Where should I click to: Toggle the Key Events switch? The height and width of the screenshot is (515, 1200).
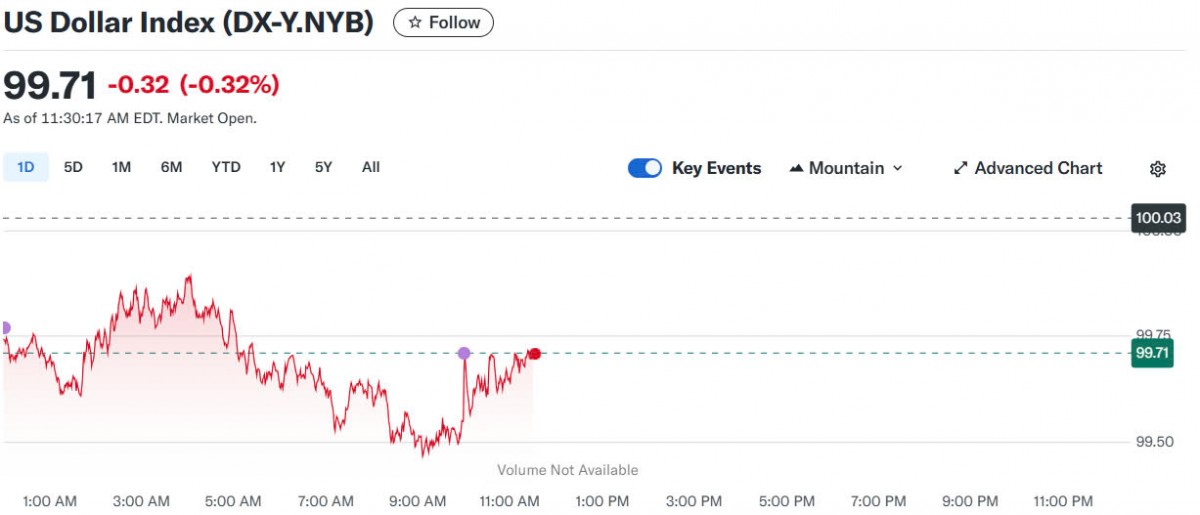(x=645, y=168)
